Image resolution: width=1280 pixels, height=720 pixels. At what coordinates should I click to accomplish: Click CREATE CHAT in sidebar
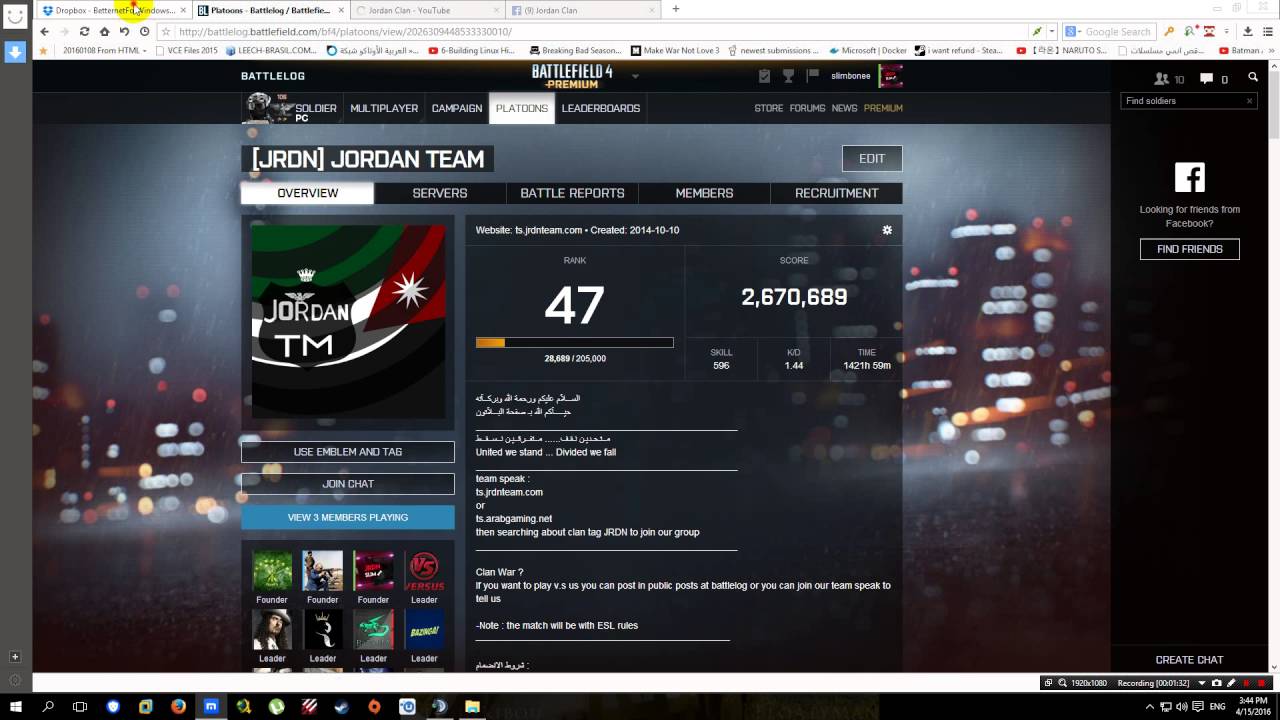tap(1189, 660)
